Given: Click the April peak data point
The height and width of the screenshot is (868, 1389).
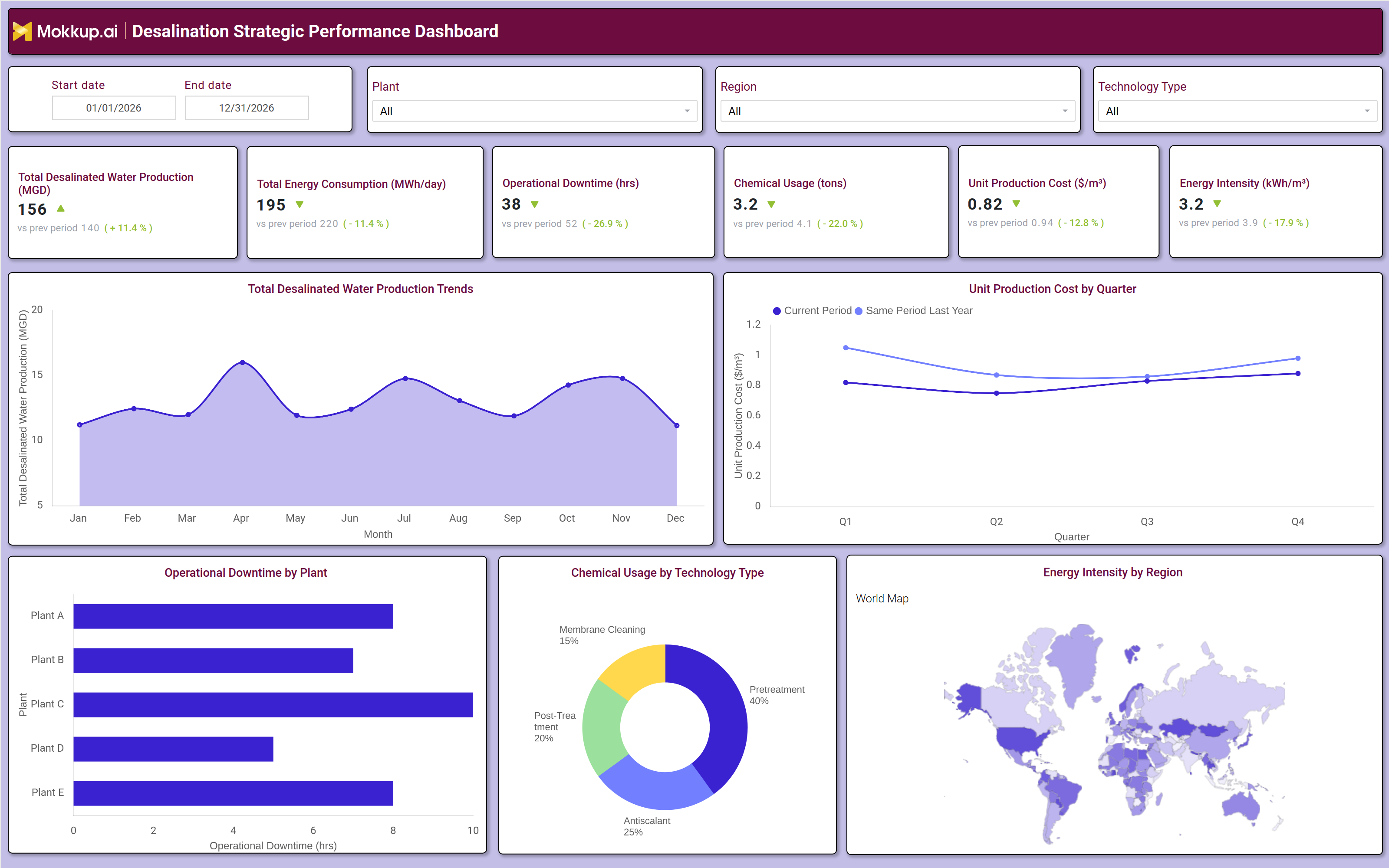Looking at the screenshot, I should [243, 362].
